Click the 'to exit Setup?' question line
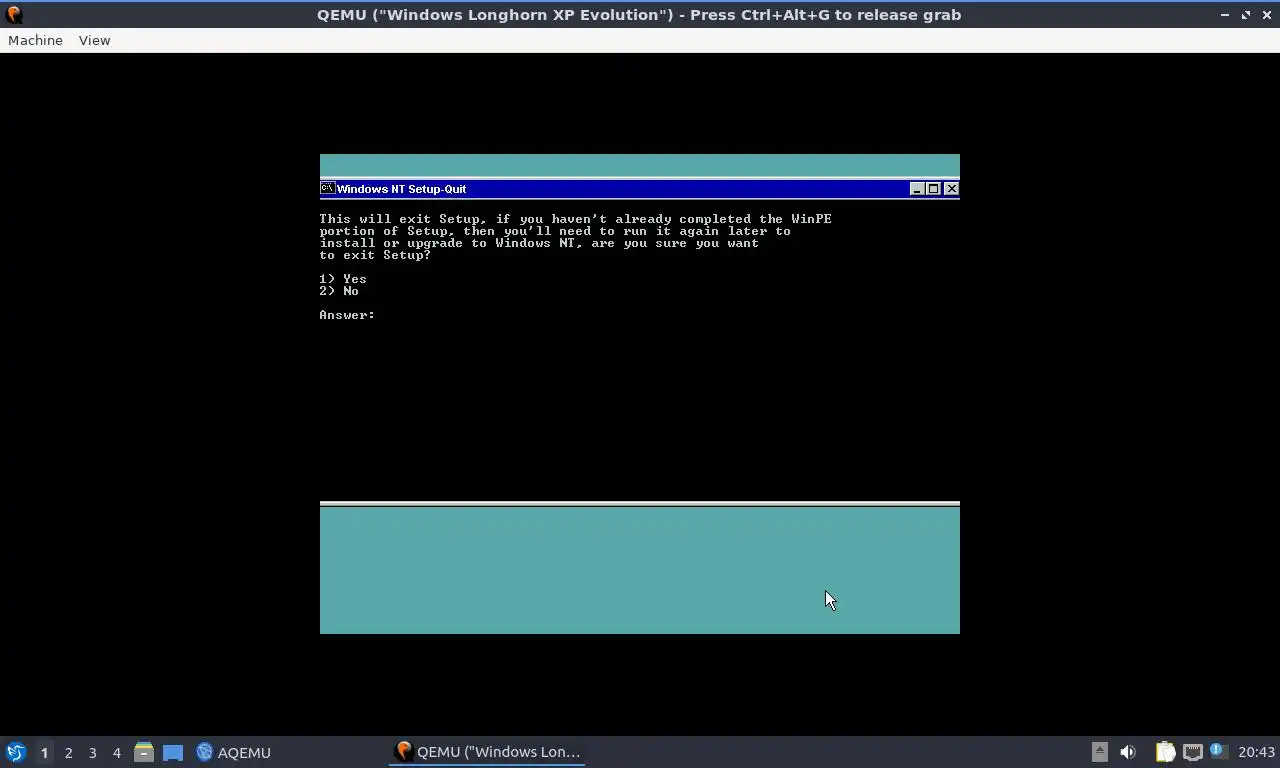Image resolution: width=1280 pixels, height=768 pixels. pyautogui.click(x=375, y=255)
